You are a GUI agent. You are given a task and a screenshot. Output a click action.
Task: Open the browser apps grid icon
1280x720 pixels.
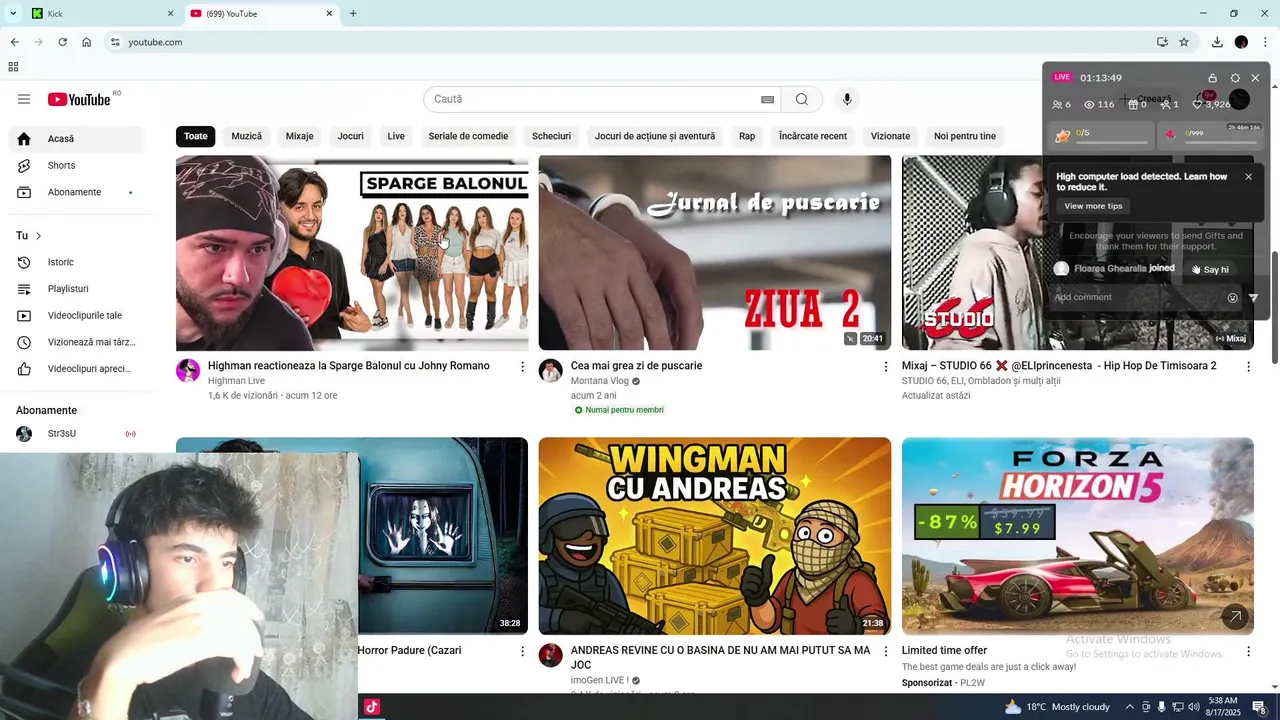point(13,67)
